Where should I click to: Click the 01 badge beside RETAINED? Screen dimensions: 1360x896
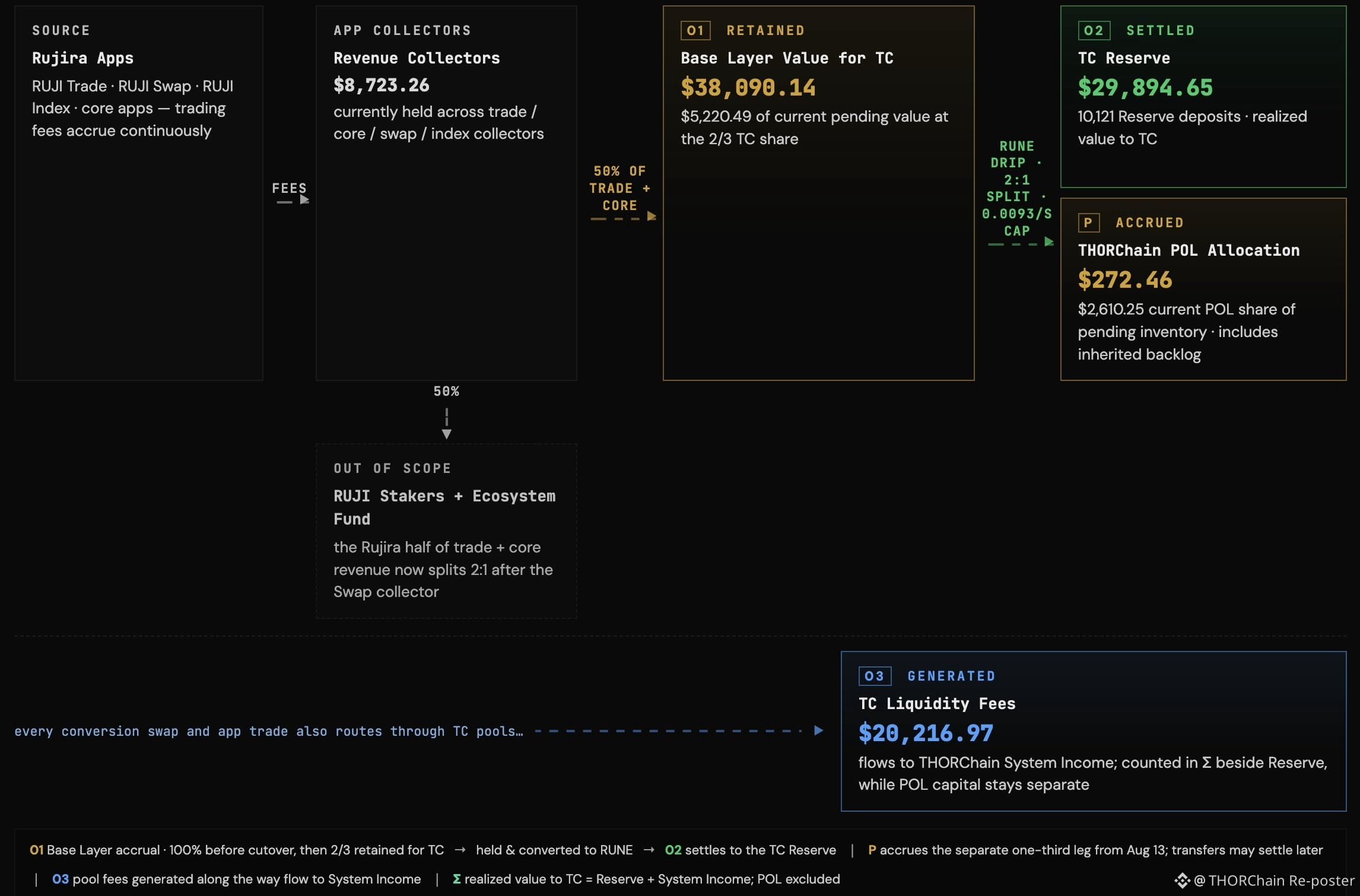[x=695, y=30]
